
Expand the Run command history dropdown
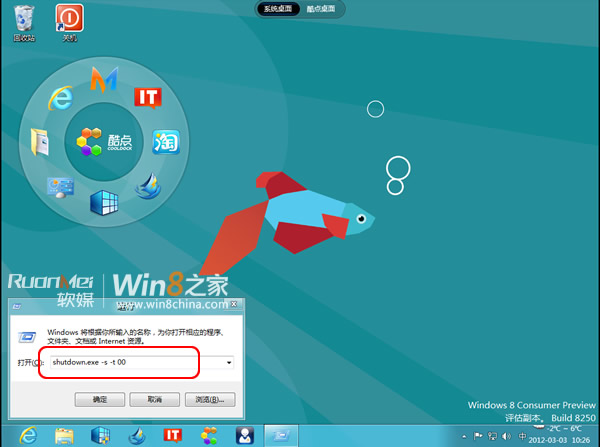(x=229, y=361)
